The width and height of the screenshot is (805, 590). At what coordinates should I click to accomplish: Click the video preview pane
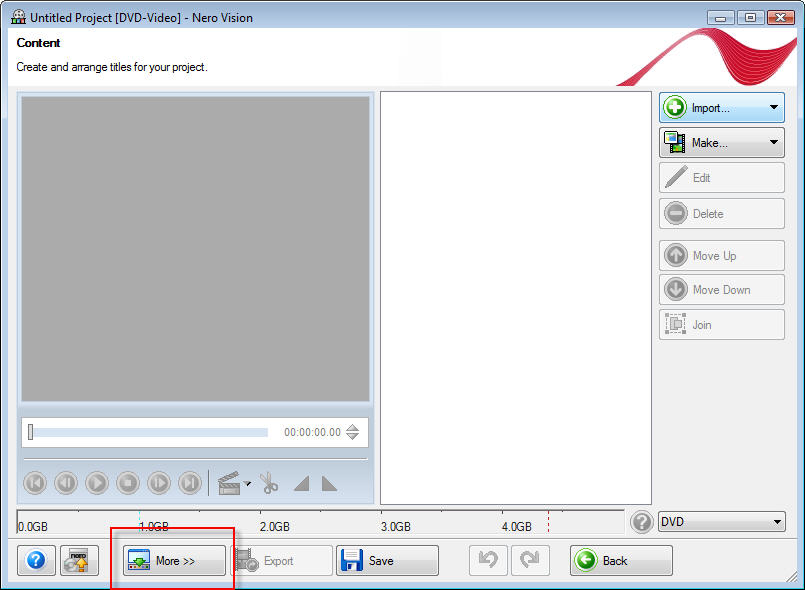[195, 249]
